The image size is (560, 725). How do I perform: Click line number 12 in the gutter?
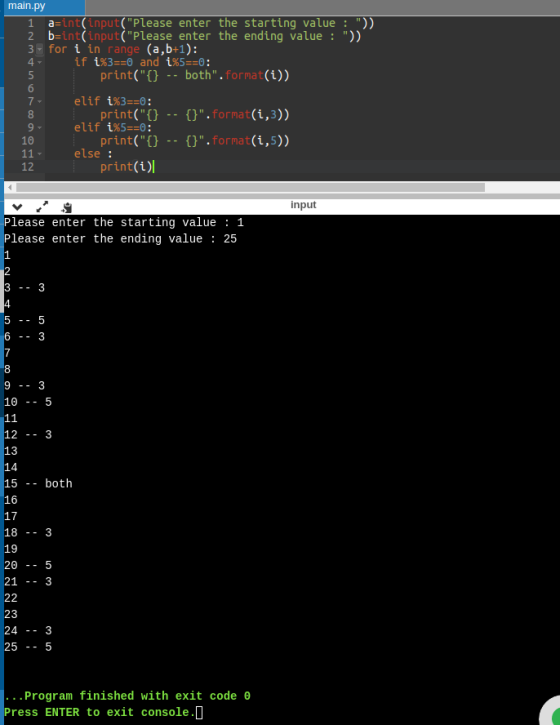[x=27, y=166]
